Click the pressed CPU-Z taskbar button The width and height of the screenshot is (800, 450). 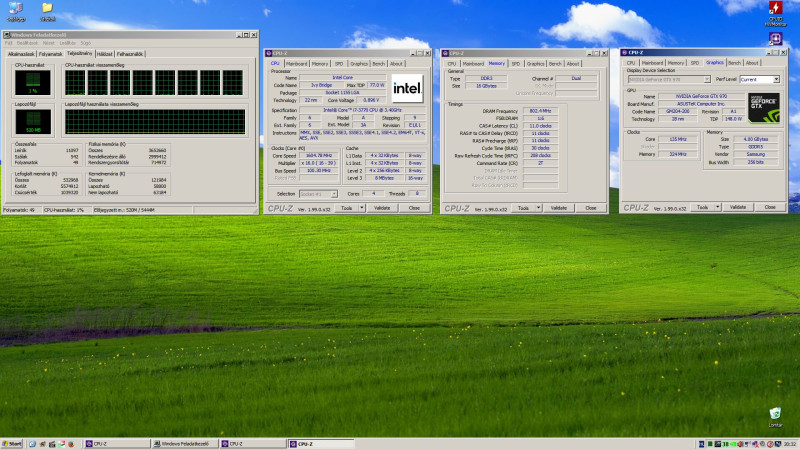321,444
